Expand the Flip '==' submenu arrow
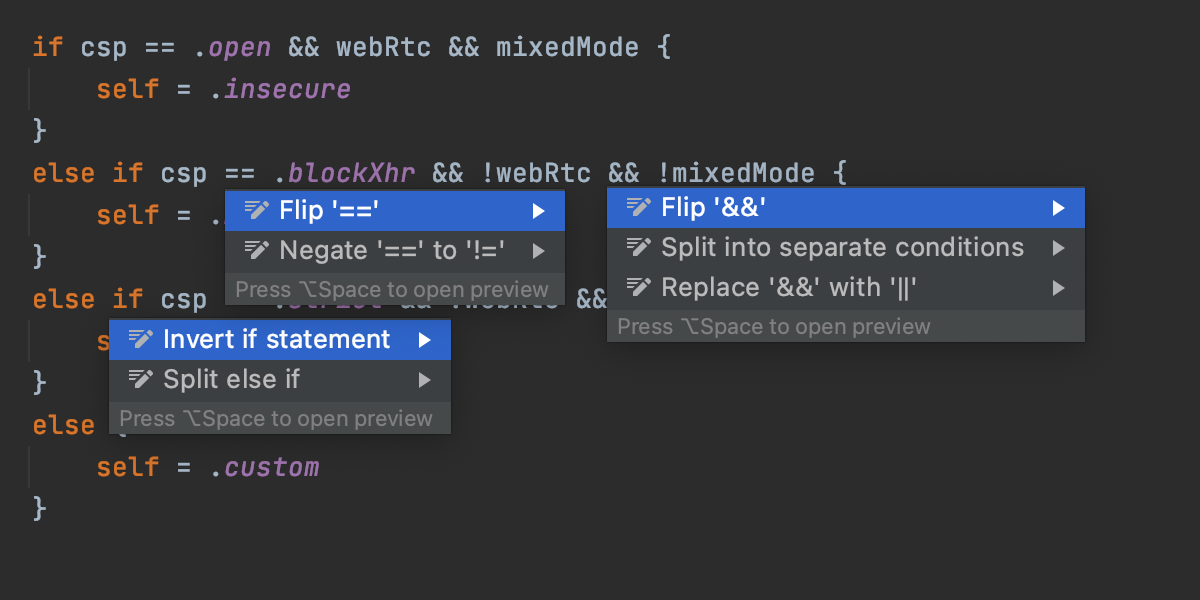This screenshot has width=1200, height=600. [x=539, y=210]
